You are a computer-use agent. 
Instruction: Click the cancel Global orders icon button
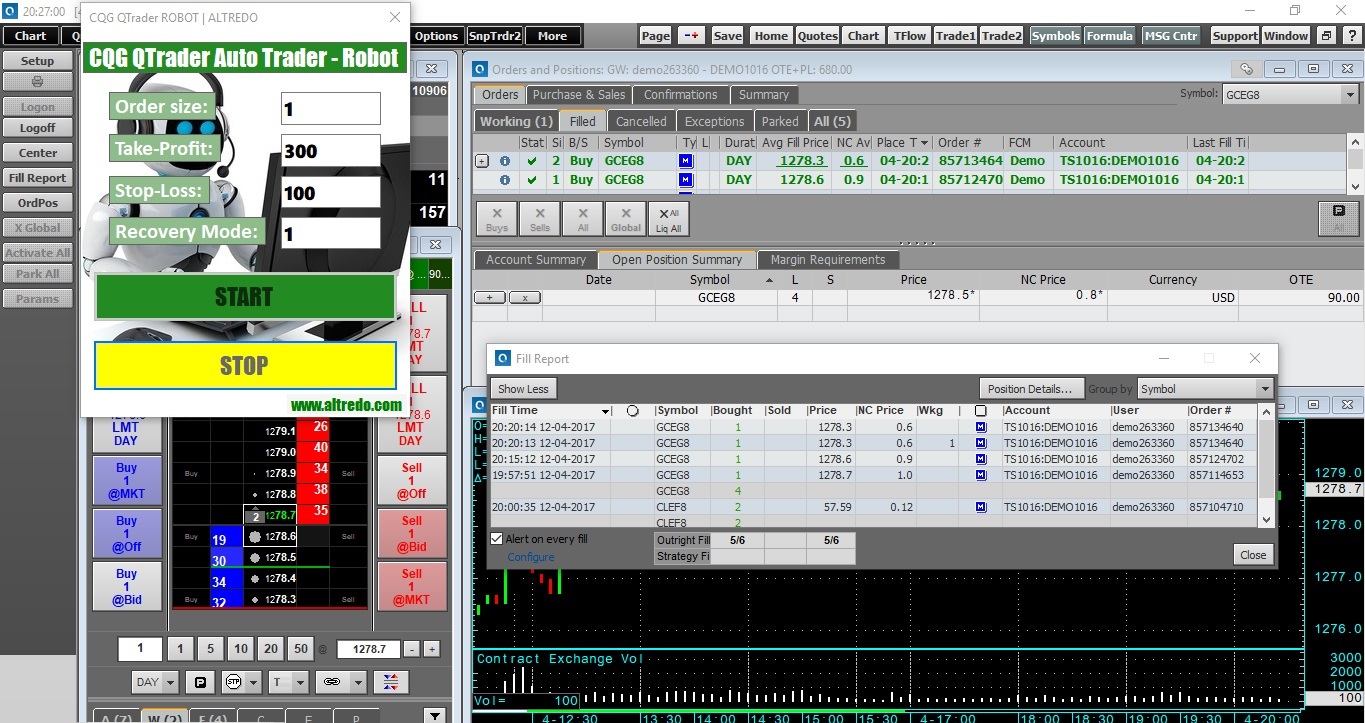point(626,218)
